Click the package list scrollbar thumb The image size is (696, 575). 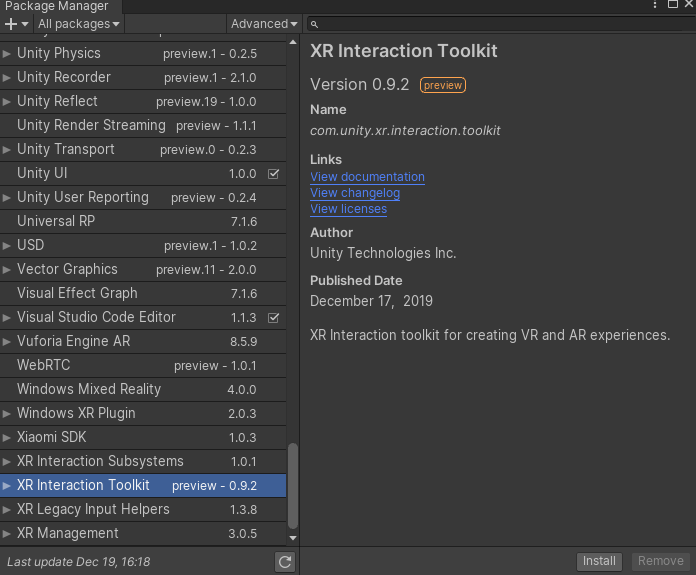pos(293,484)
